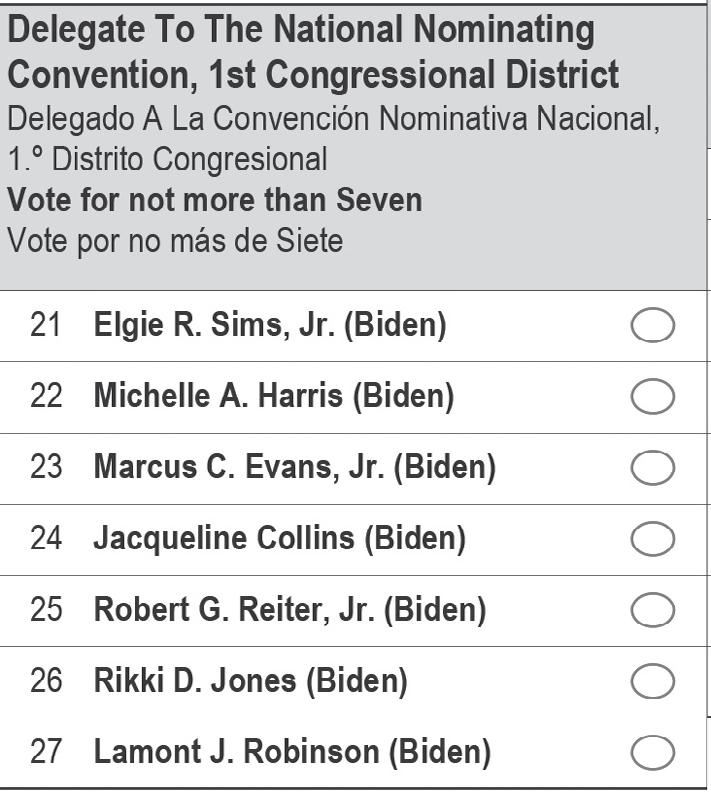This screenshot has width=711, height=794.
Task: Click the name Michelle A. Harris (Biden)
Action: coord(273,397)
